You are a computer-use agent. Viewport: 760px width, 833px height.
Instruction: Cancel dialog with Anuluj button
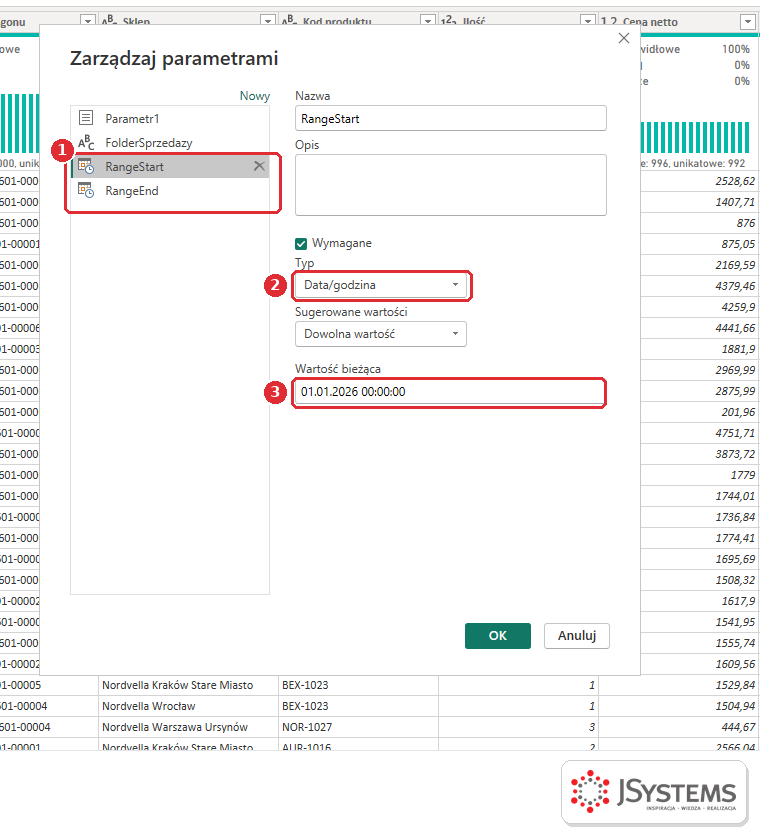click(577, 636)
